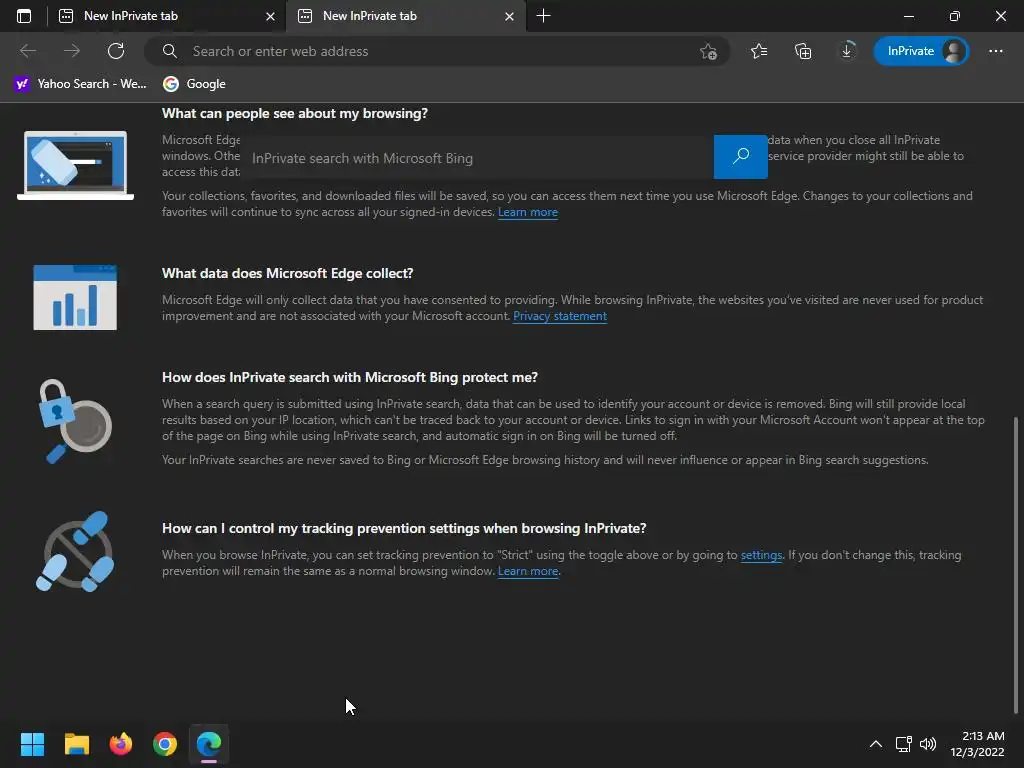This screenshot has height=768, width=1024.
Task: Open the Yahoo Search bookmark
Action: [x=80, y=84]
